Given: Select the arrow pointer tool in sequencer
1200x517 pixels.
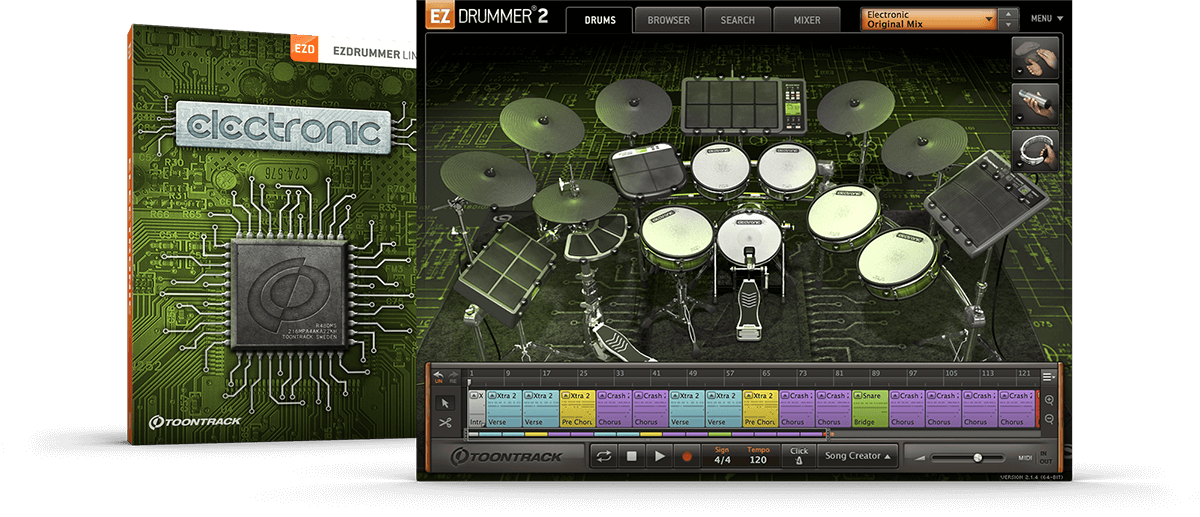Looking at the screenshot, I should tap(445, 403).
